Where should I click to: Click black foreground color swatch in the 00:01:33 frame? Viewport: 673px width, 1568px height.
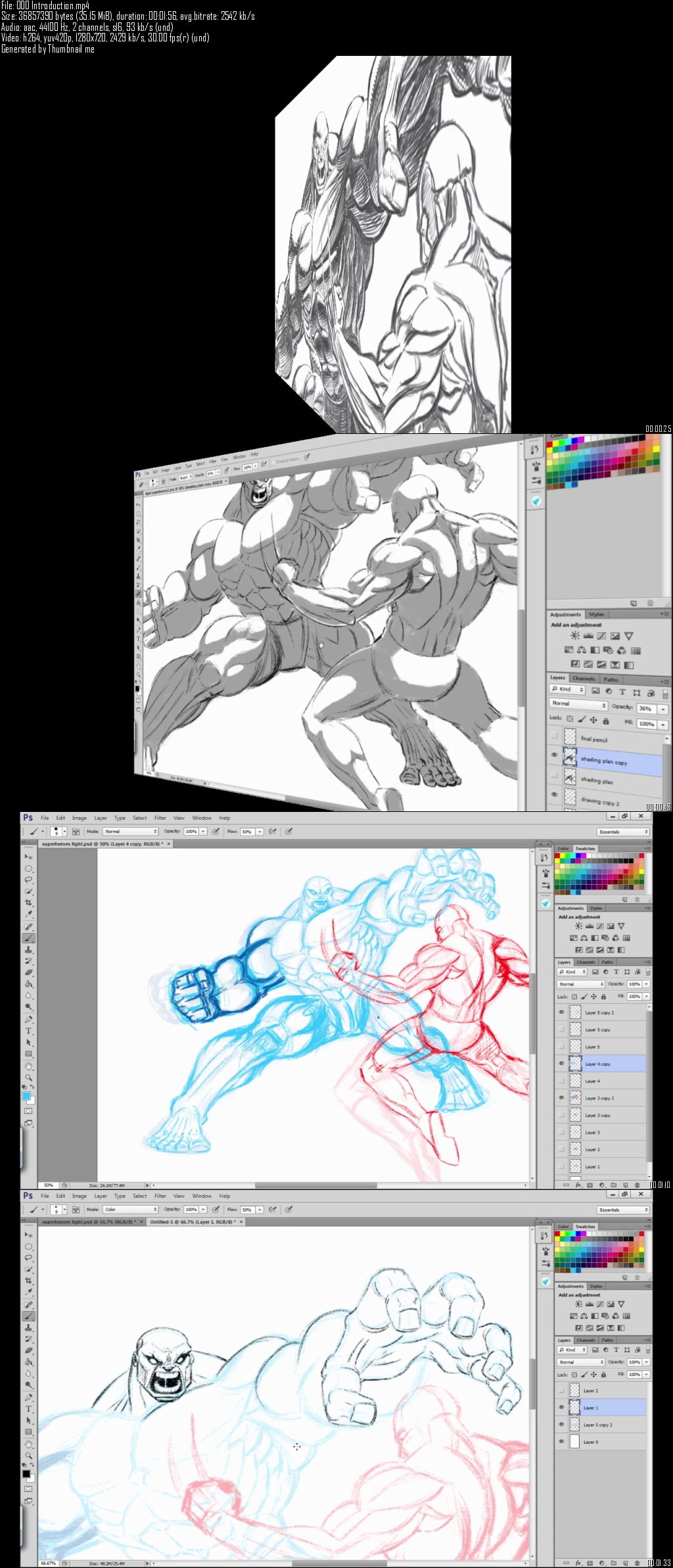26,1473
